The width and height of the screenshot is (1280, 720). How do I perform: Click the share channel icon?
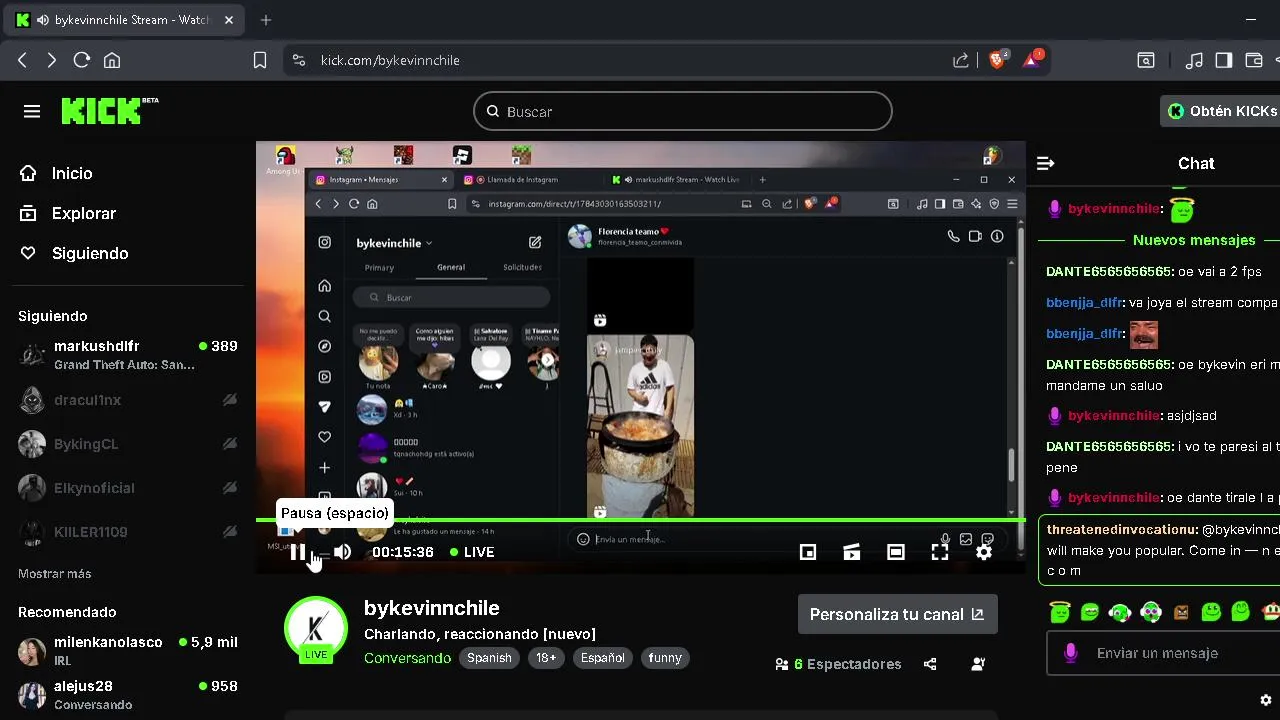tap(930, 664)
